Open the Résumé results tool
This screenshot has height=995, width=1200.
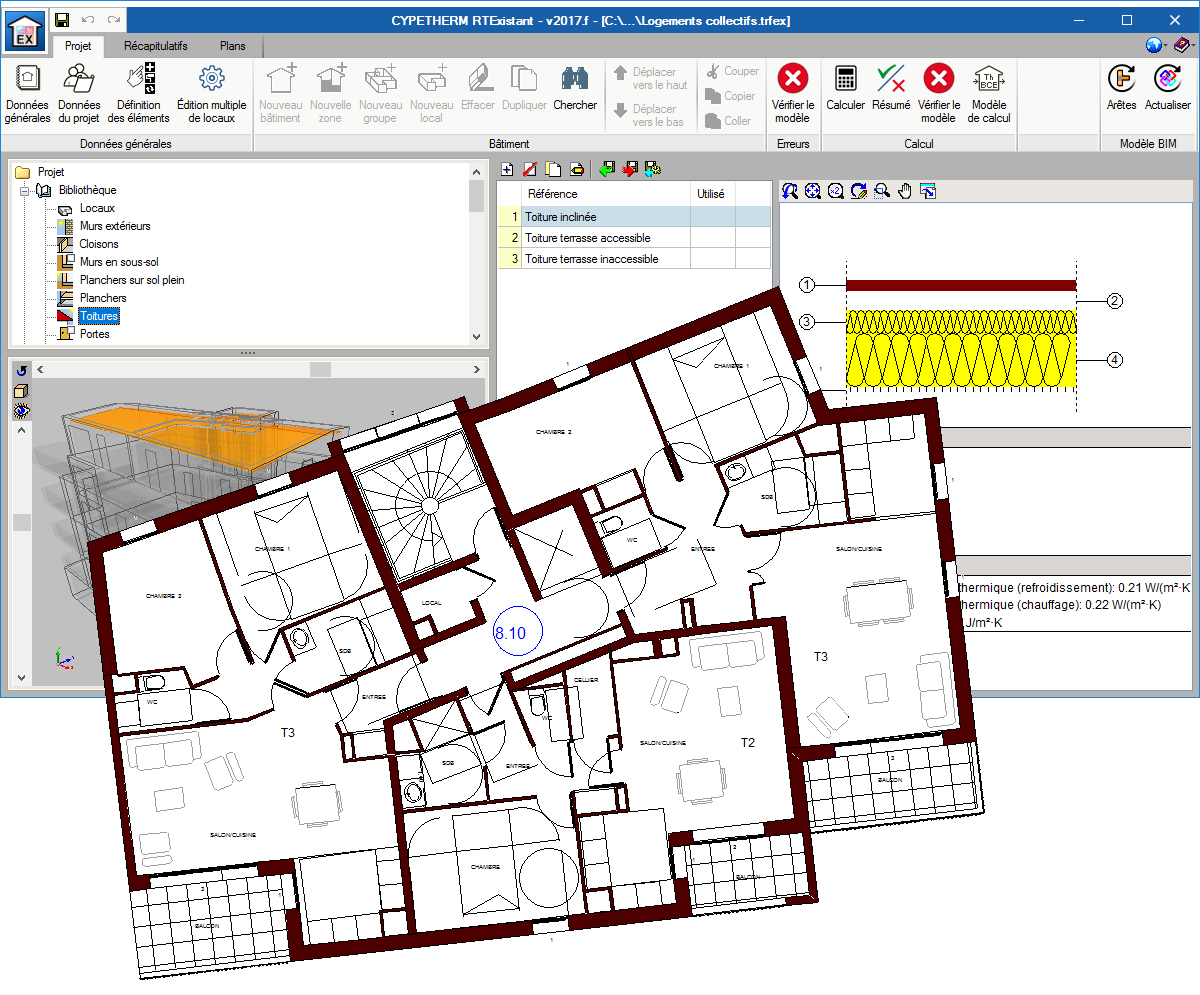pyautogui.click(x=891, y=88)
